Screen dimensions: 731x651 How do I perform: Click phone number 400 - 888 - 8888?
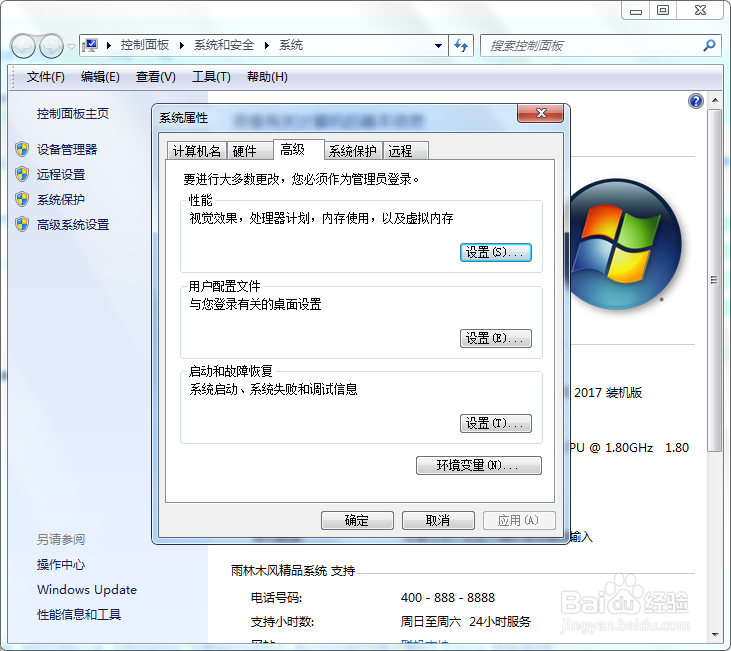[x=448, y=597]
